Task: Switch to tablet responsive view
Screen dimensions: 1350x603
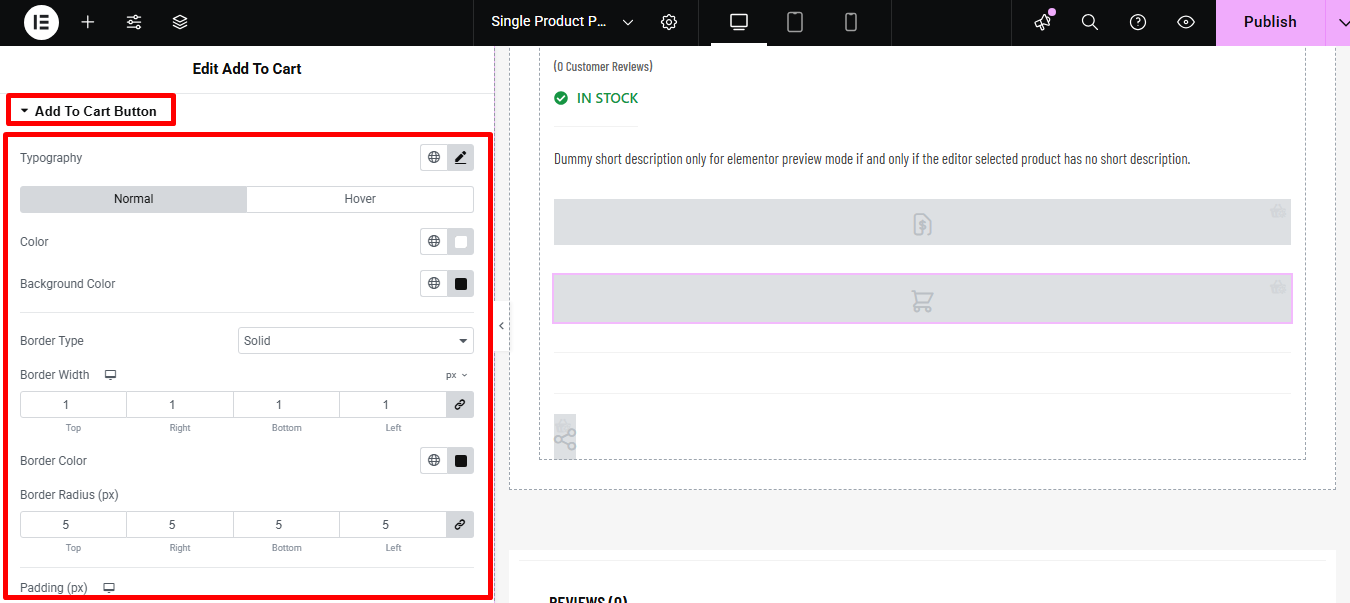Action: [x=795, y=22]
